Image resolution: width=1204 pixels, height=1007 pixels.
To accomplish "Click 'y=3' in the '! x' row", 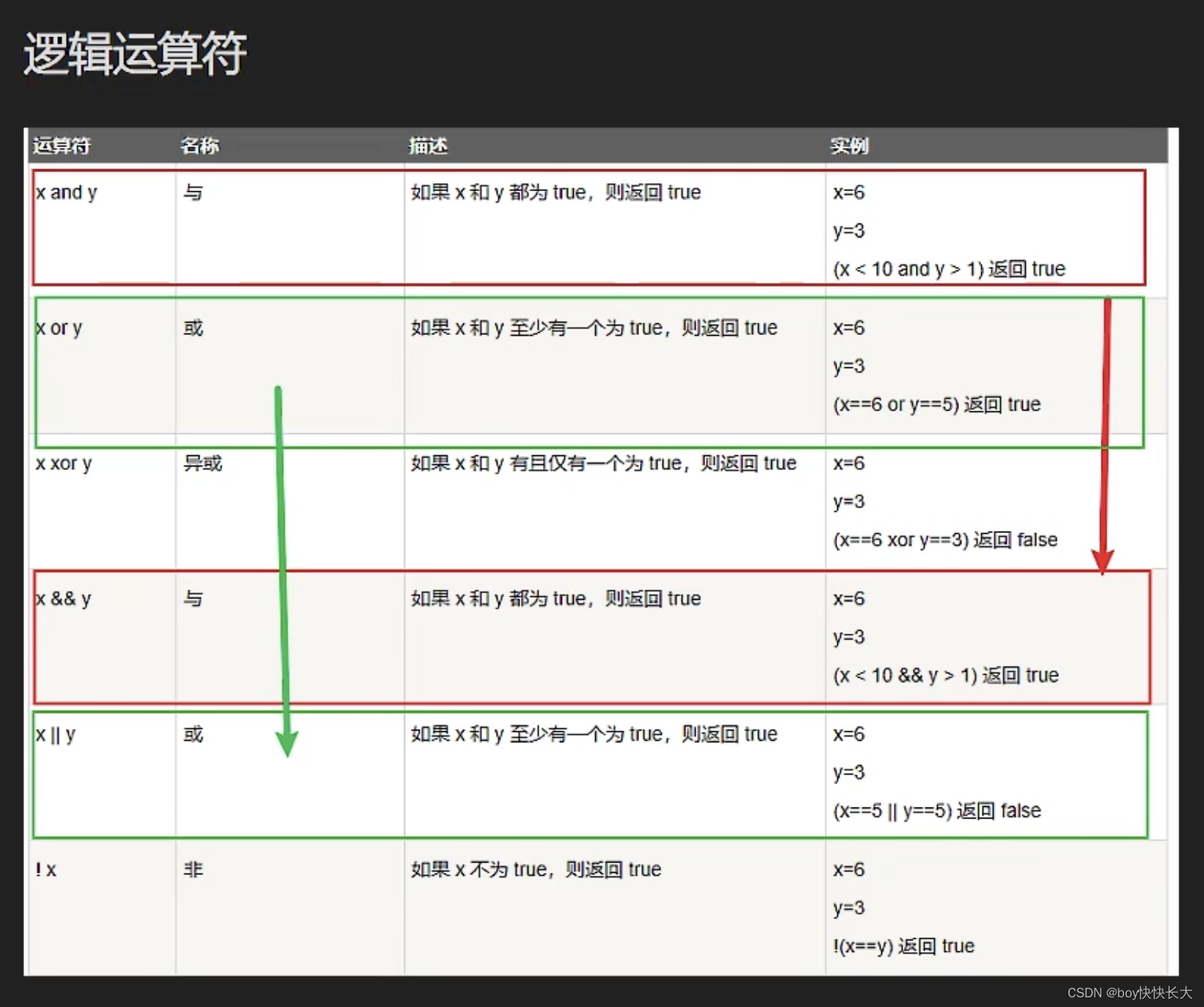I will coord(849,909).
